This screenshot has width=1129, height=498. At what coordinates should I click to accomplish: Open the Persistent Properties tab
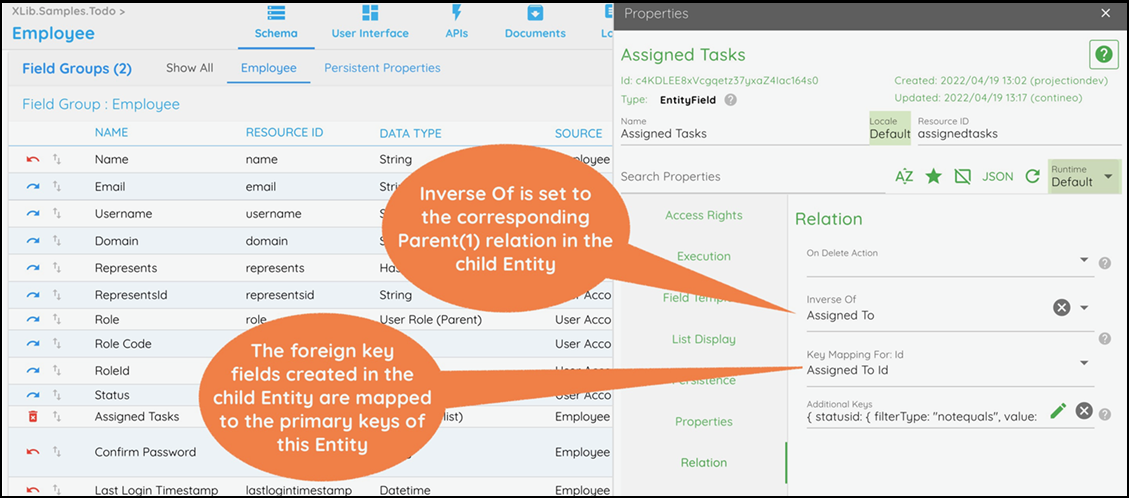382,68
